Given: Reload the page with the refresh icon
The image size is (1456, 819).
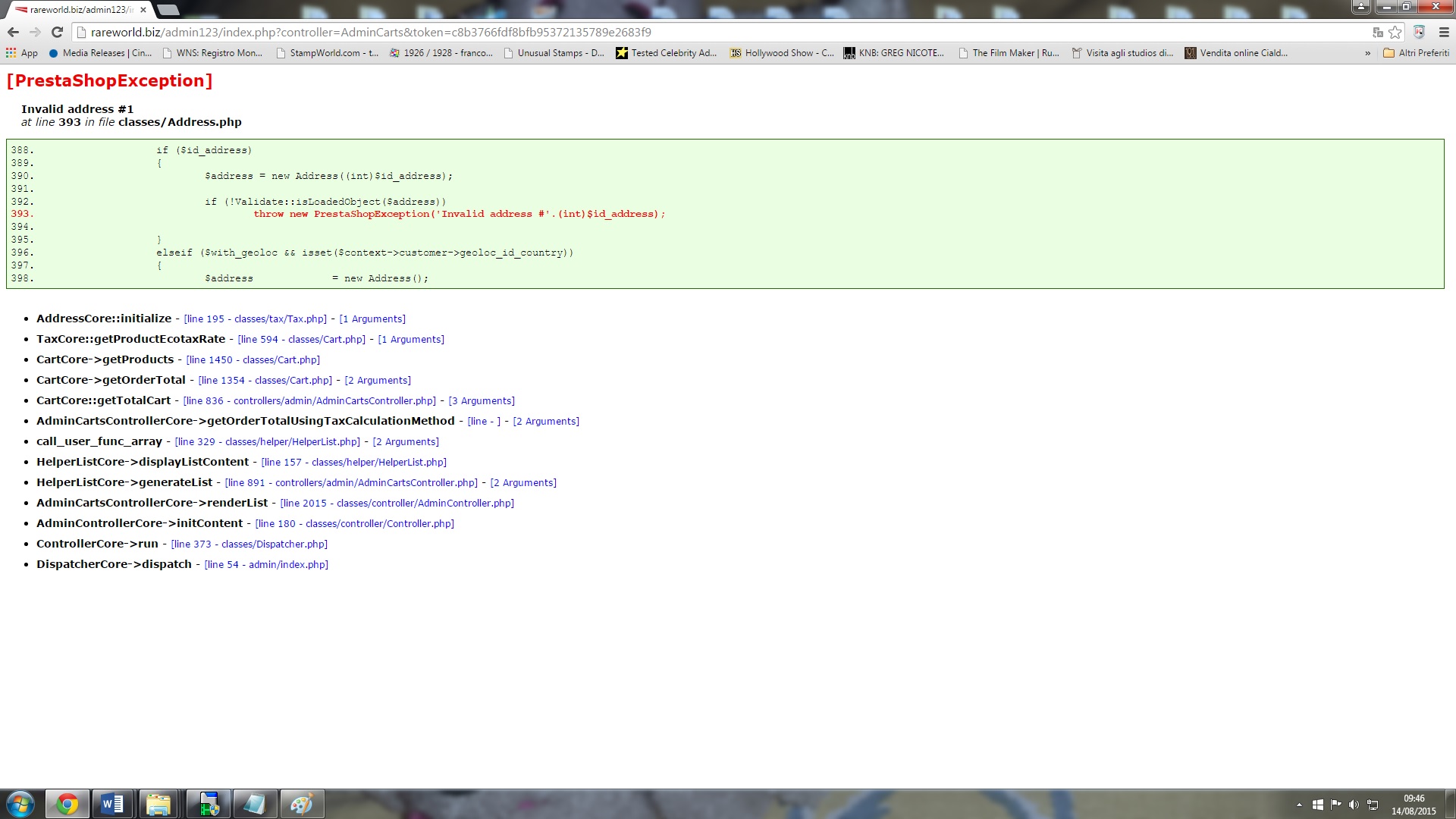Looking at the screenshot, I should pyautogui.click(x=57, y=32).
